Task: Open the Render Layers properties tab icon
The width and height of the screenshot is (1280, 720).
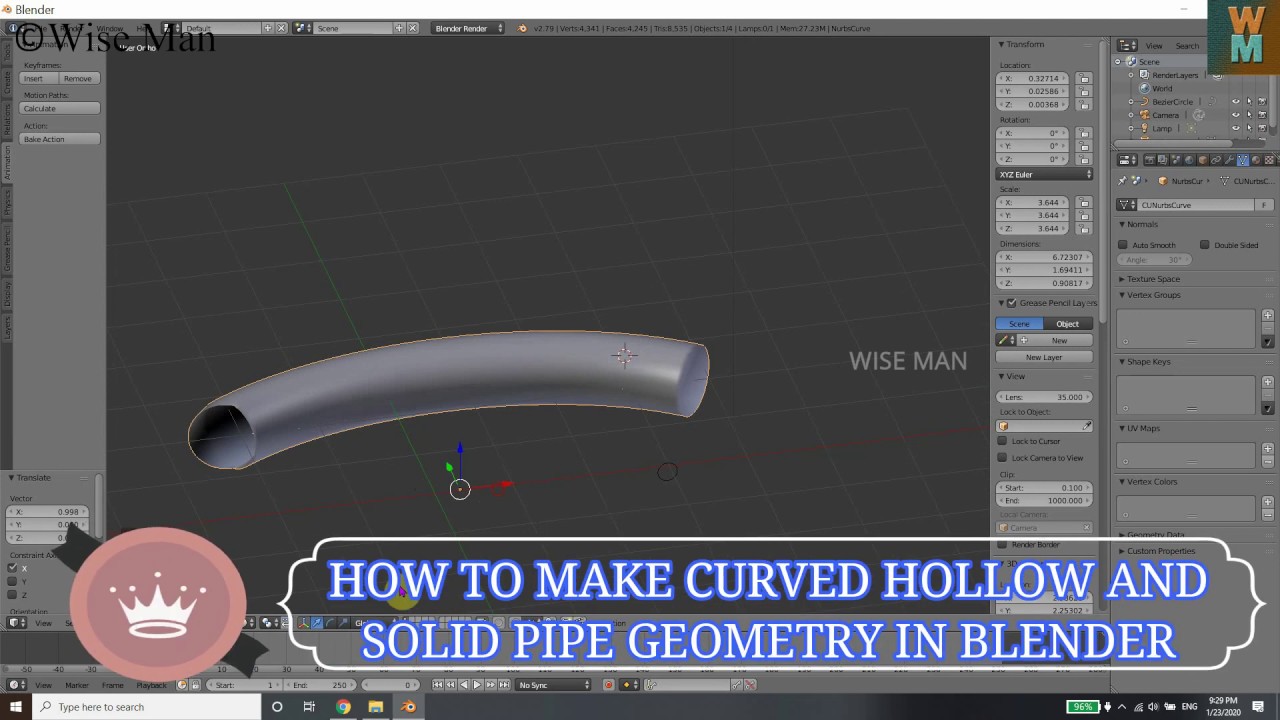Action: coord(1162,160)
